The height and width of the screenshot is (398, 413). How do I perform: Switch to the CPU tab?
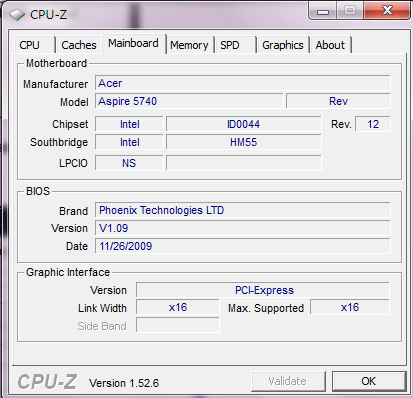tap(34, 45)
